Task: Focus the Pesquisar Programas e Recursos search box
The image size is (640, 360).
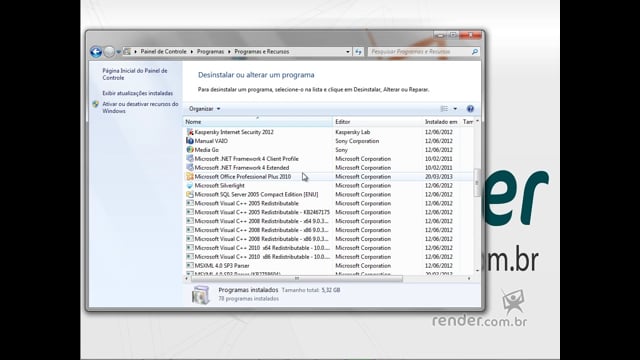Action: tap(420, 52)
